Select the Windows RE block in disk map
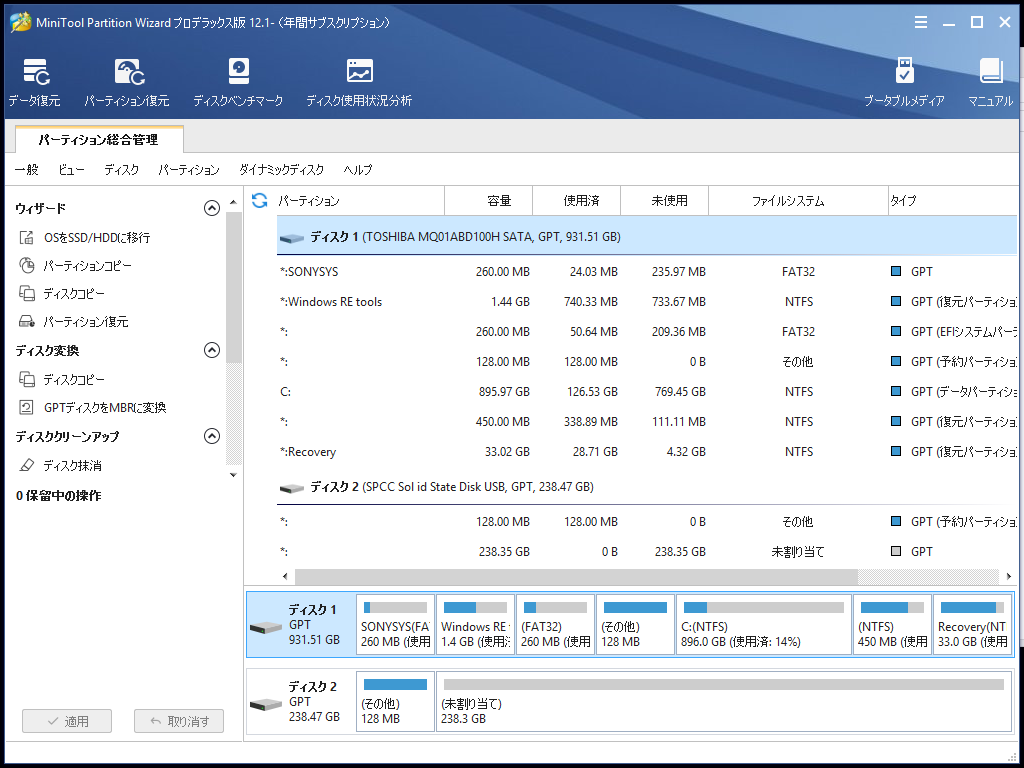The image size is (1024, 768). click(x=475, y=624)
